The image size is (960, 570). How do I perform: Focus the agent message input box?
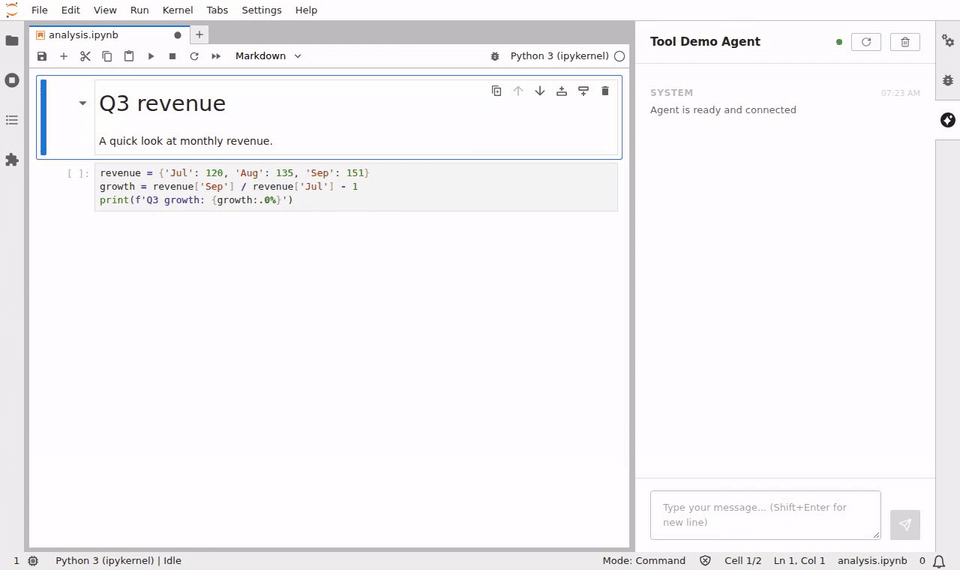(765, 515)
